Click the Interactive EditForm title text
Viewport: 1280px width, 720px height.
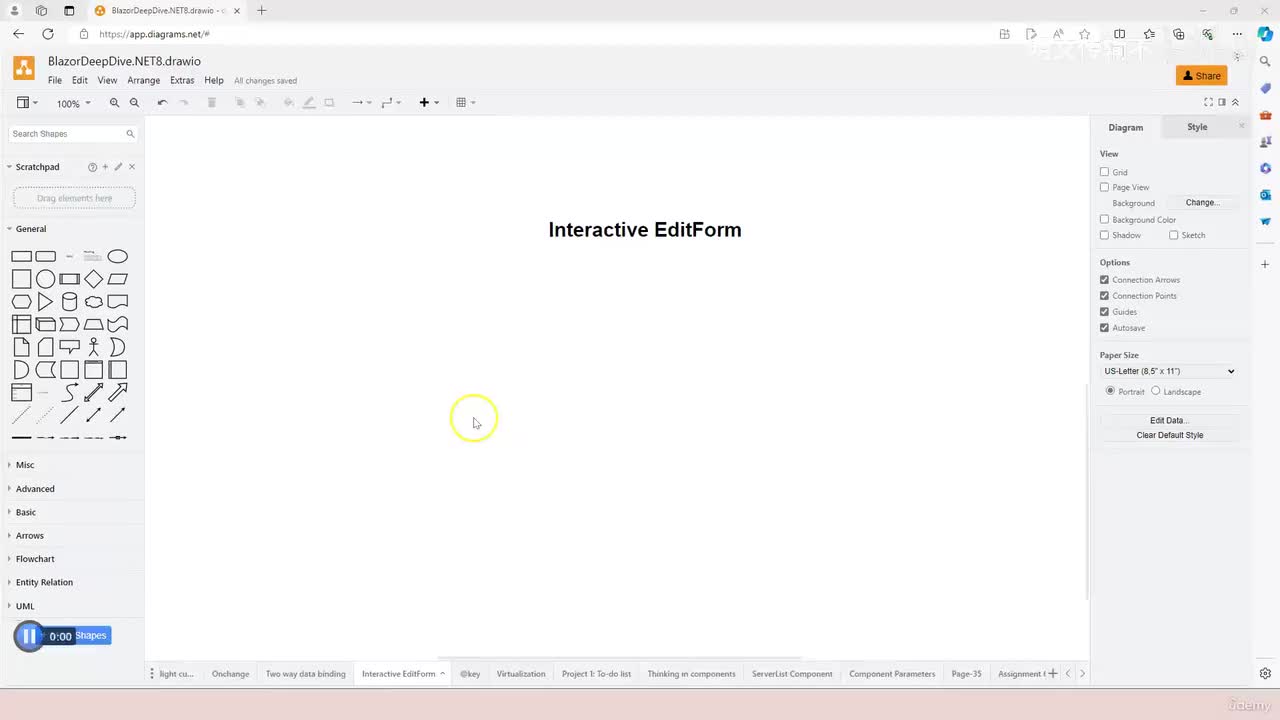(x=645, y=230)
